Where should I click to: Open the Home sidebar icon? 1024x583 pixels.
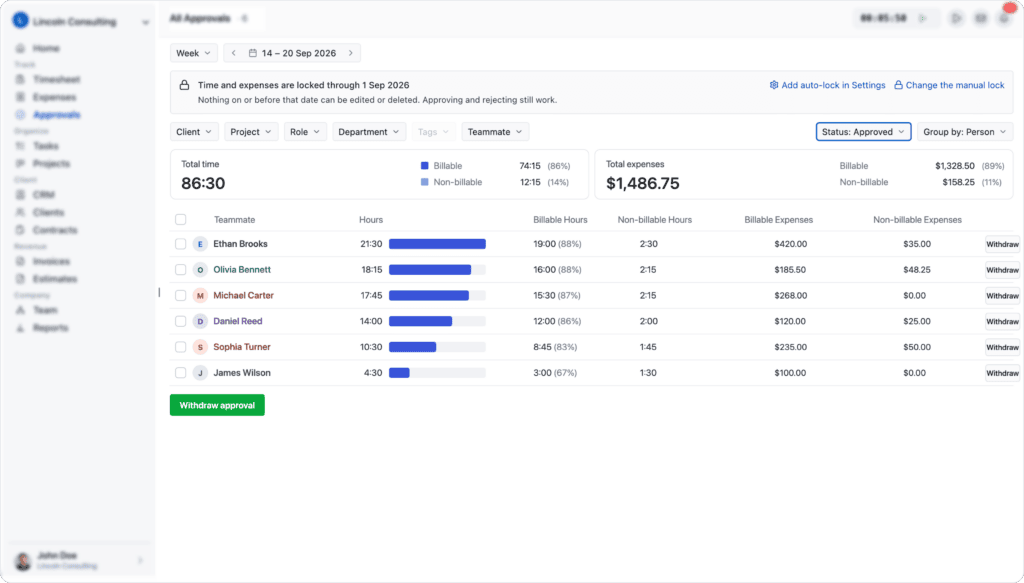coord(20,48)
